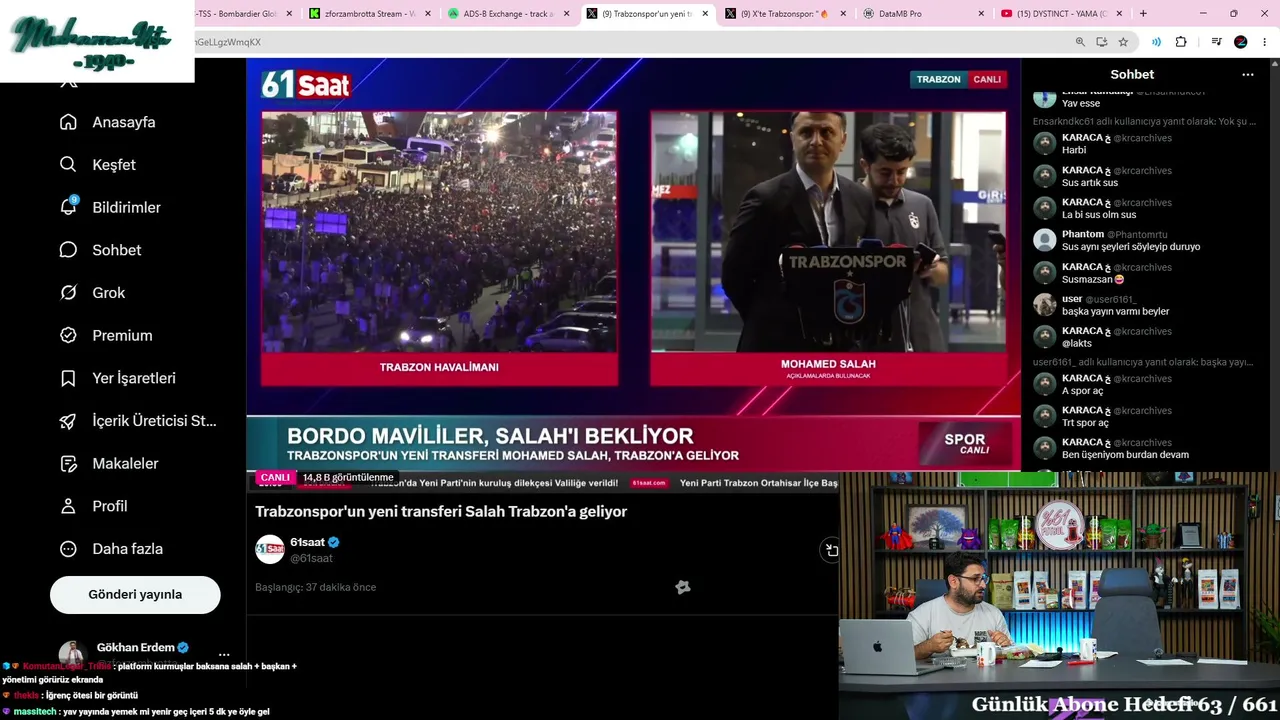Image resolution: width=1280 pixels, height=720 pixels.
Task: Click broadcast title 'Trabzonspor'un yeni transferi Salah Trabzon'a geliyor'
Action: coord(441,512)
